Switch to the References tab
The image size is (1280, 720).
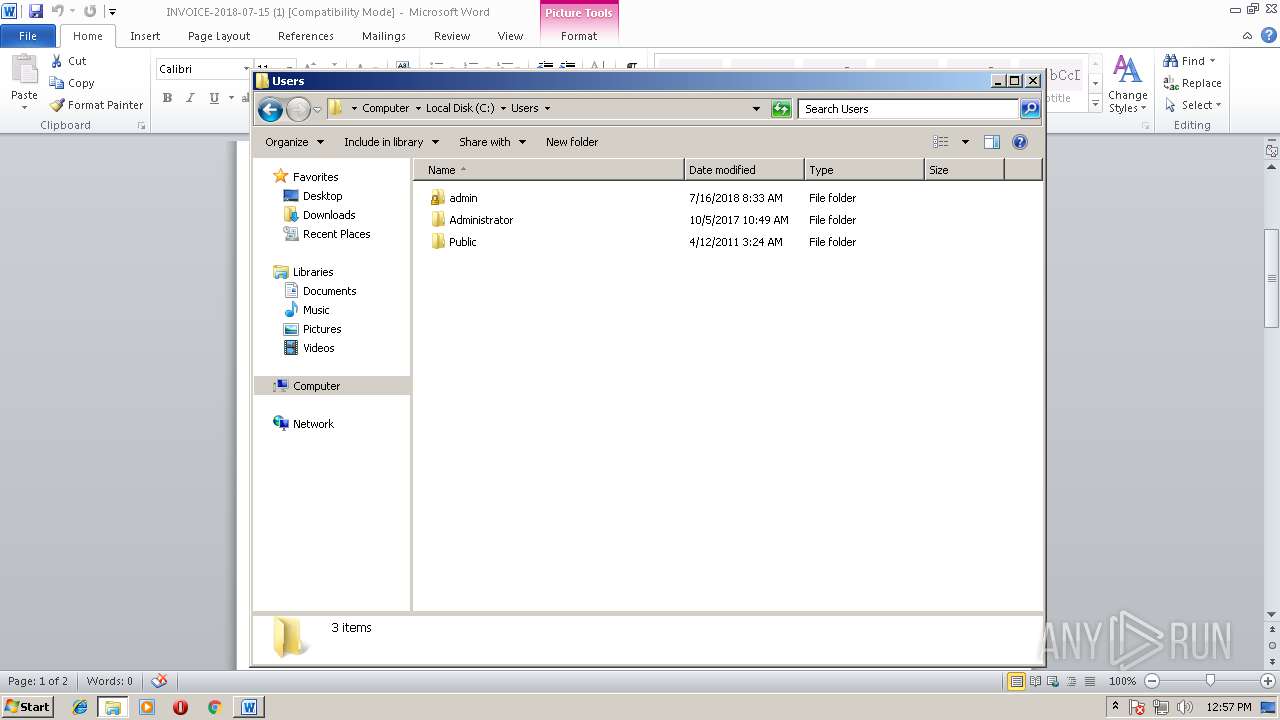click(x=306, y=36)
